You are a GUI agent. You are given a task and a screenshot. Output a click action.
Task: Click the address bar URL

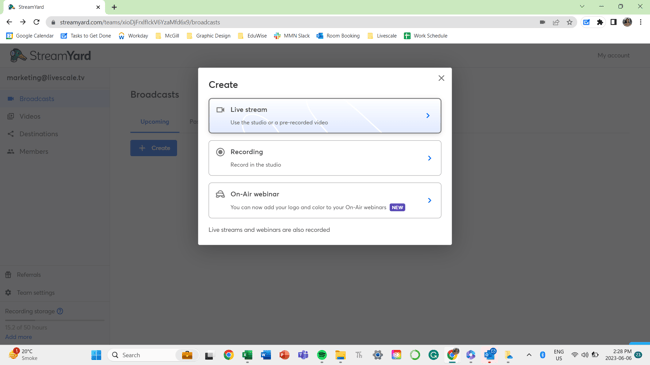click(x=140, y=22)
